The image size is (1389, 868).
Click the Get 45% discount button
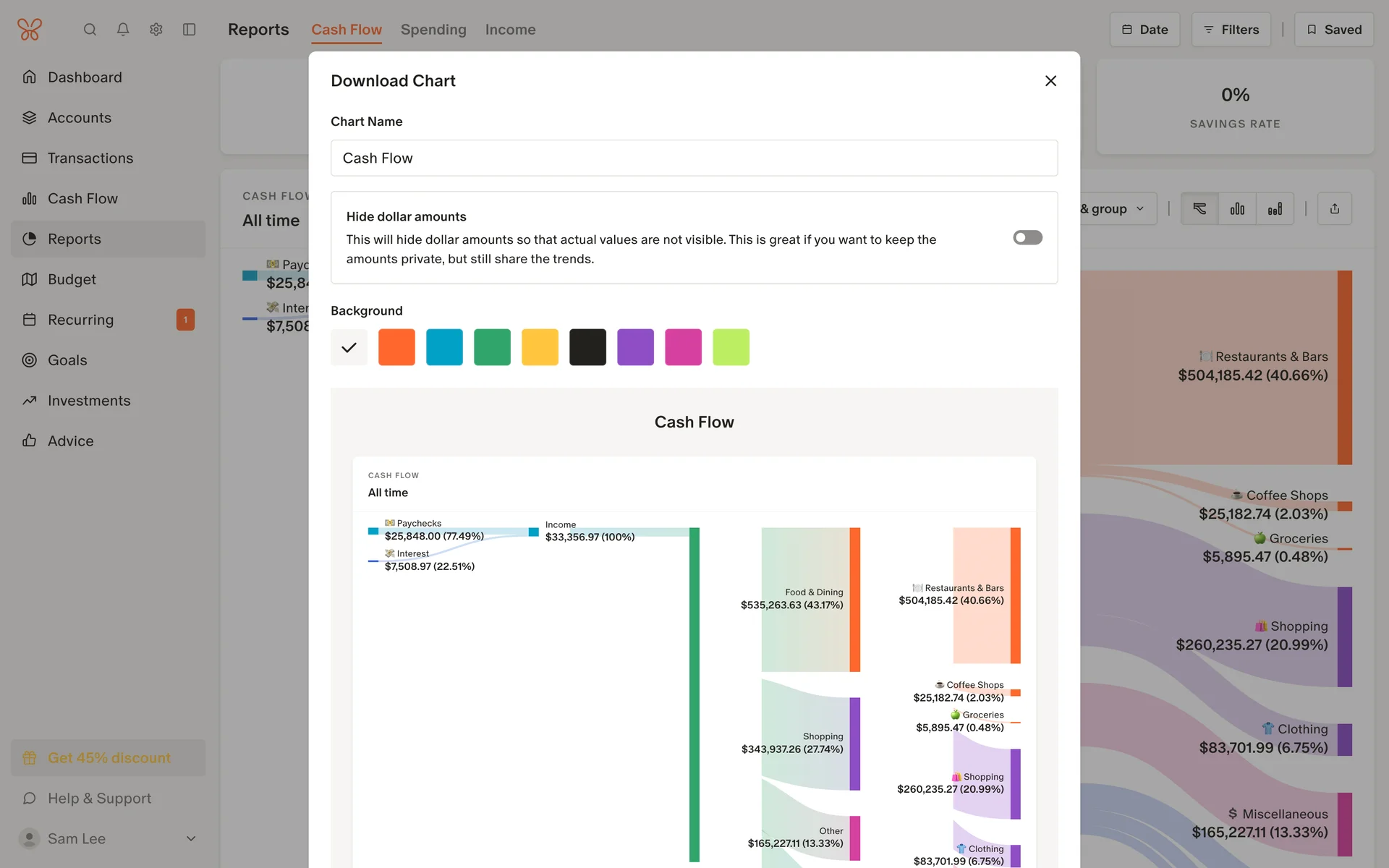click(109, 757)
